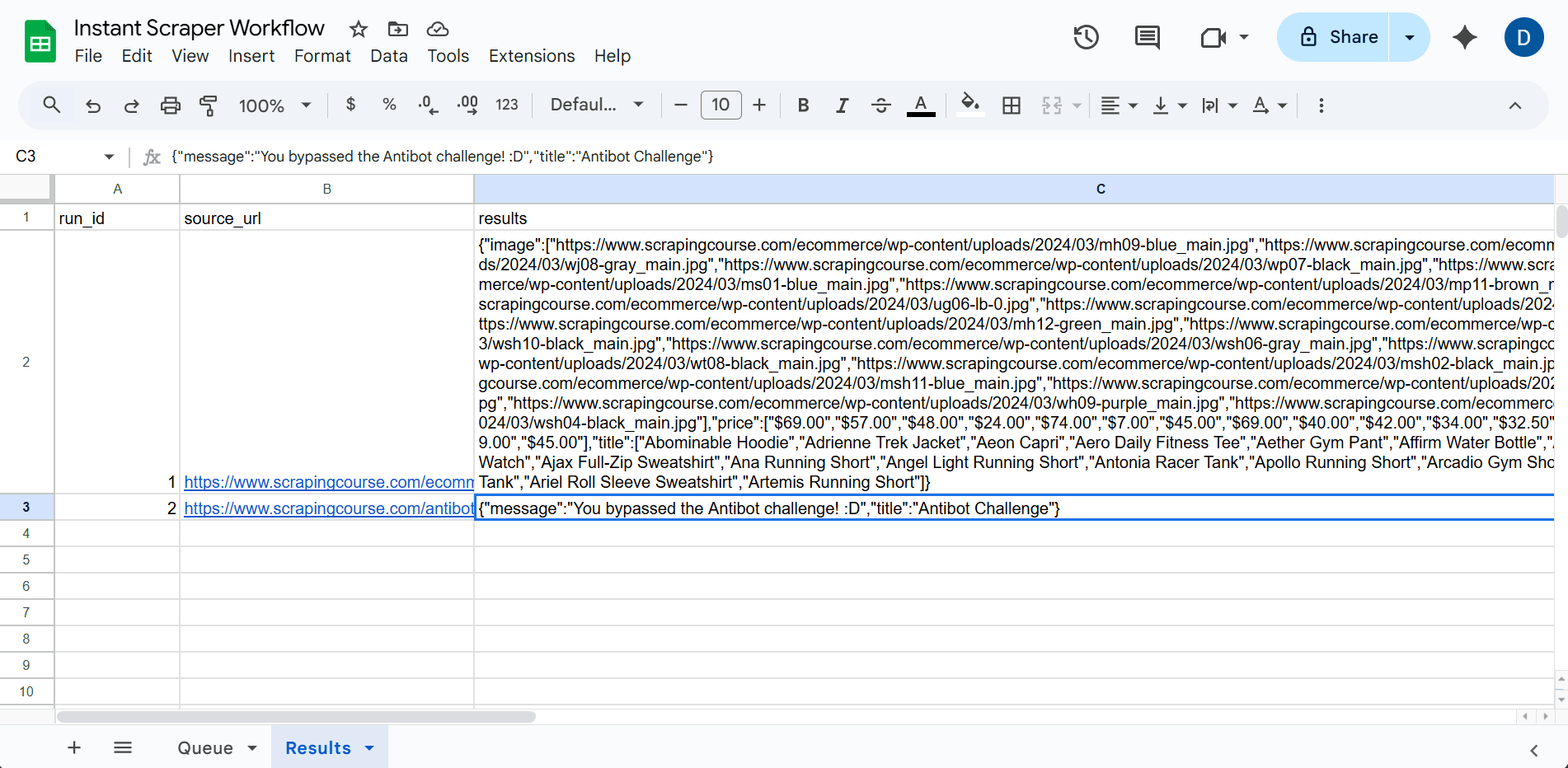Start a video call camera icon

1213,37
